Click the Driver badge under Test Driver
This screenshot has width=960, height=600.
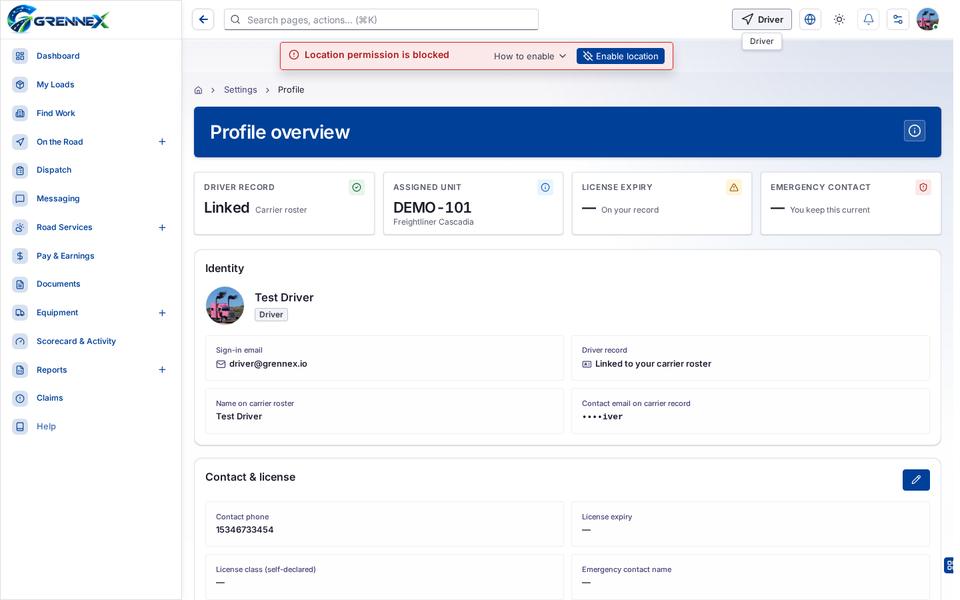pyautogui.click(x=271, y=315)
